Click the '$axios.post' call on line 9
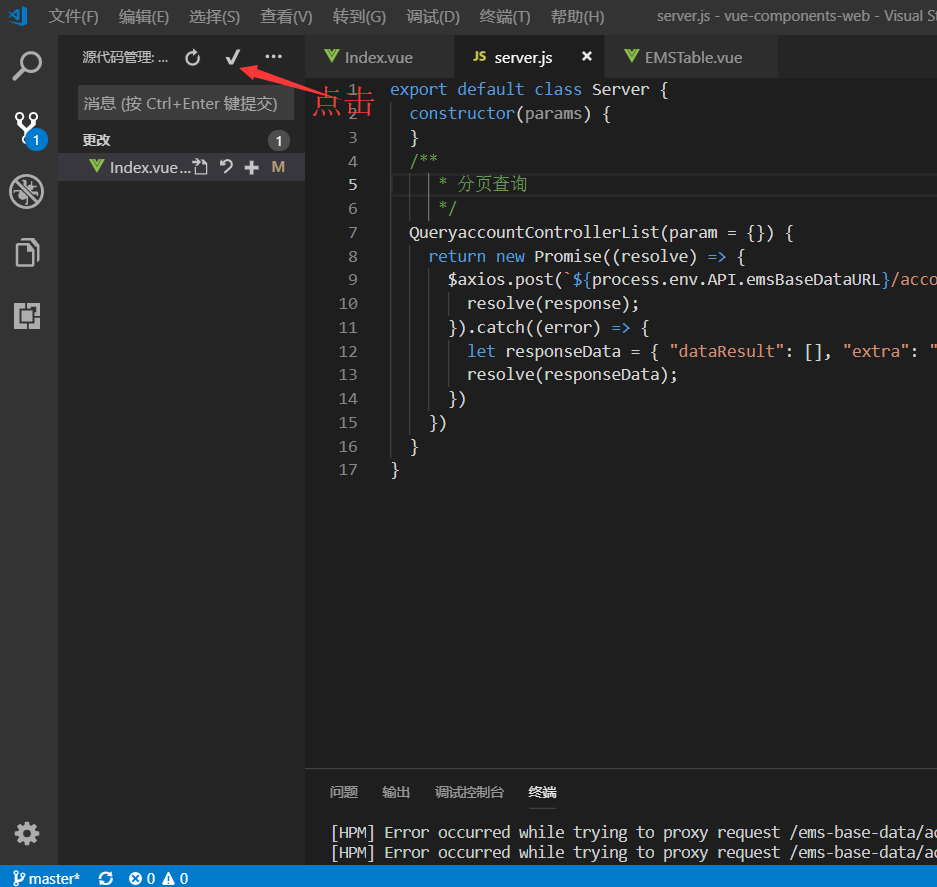Image resolution: width=937 pixels, height=887 pixels. 500,280
